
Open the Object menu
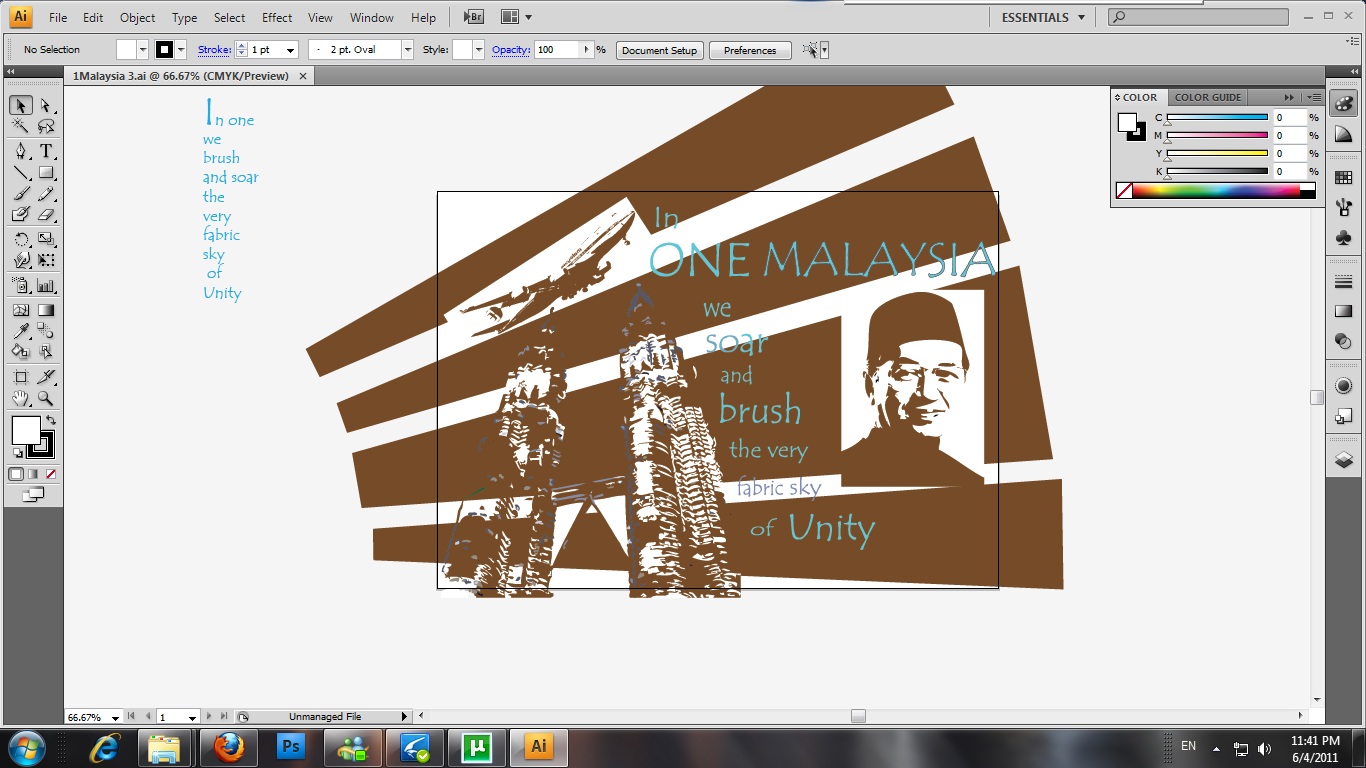pyautogui.click(x=137, y=18)
